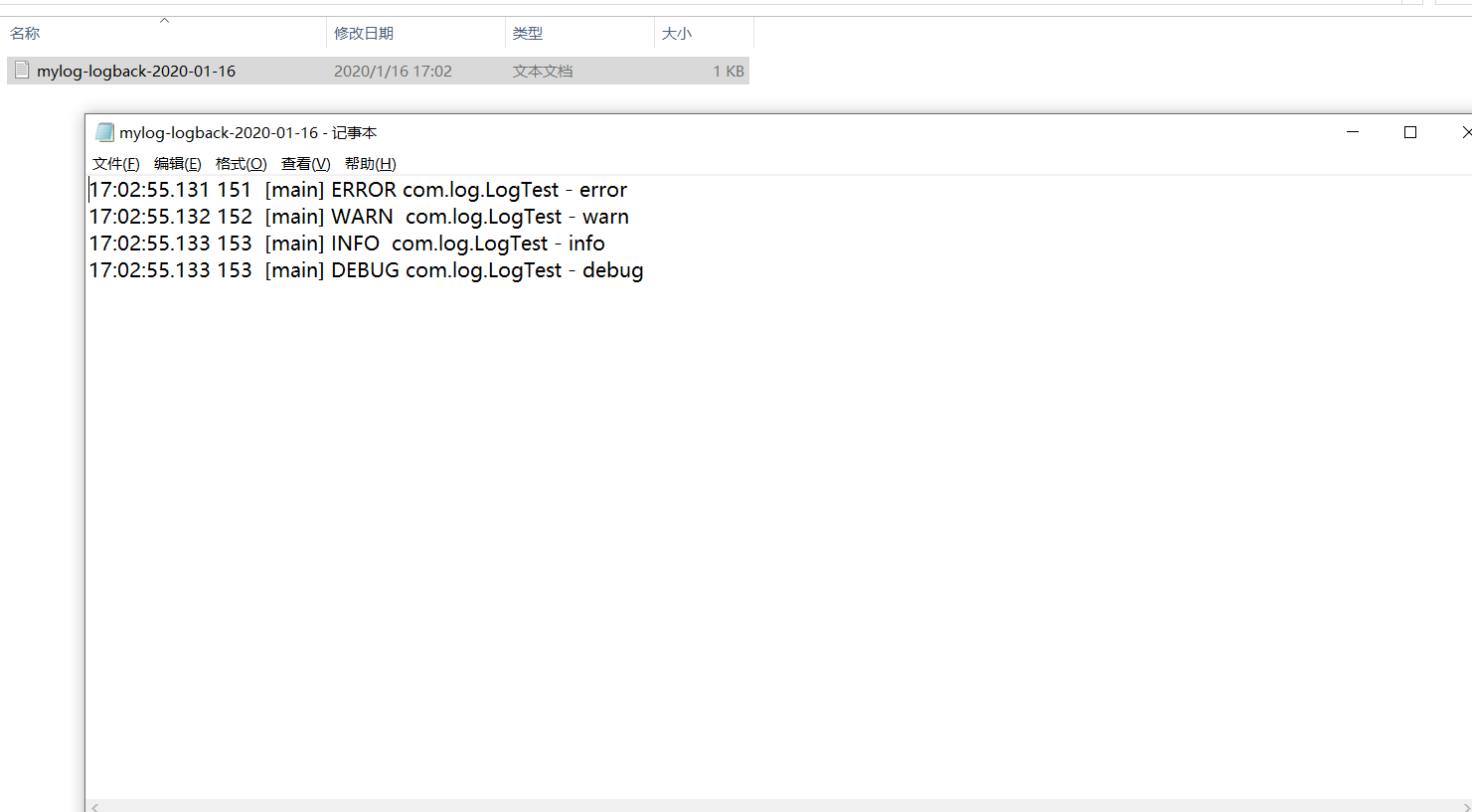
Task: Click the Notepad horizontal scrollbar track
Action: (x=780, y=806)
